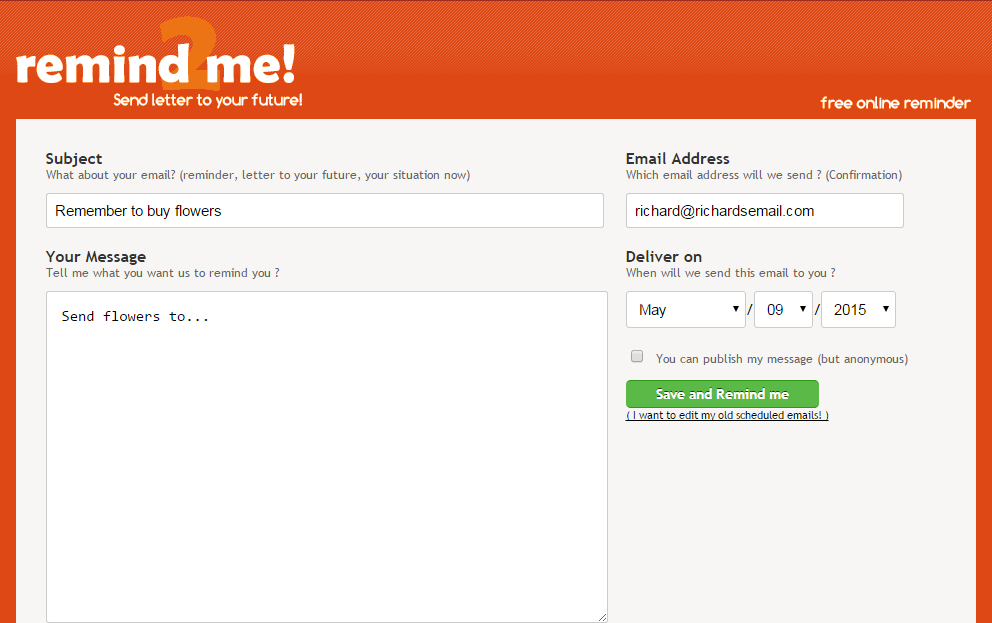The height and width of the screenshot is (623, 992).
Task: Focus the Subject field with "Remember to buy flowers"
Action: [325, 211]
